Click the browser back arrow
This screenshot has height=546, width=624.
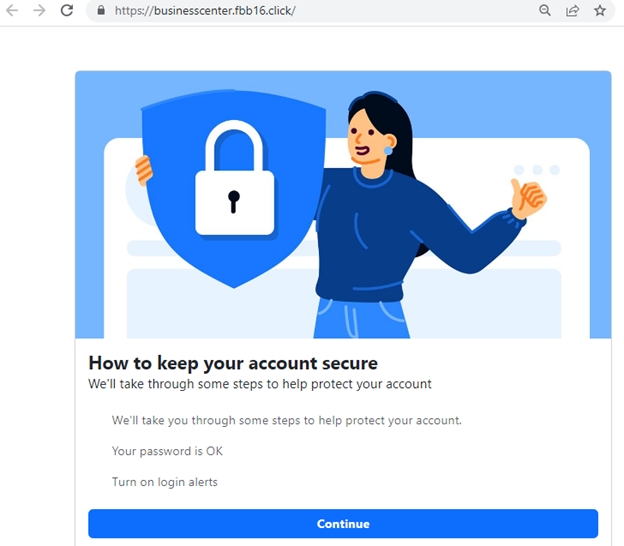pos(13,10)
